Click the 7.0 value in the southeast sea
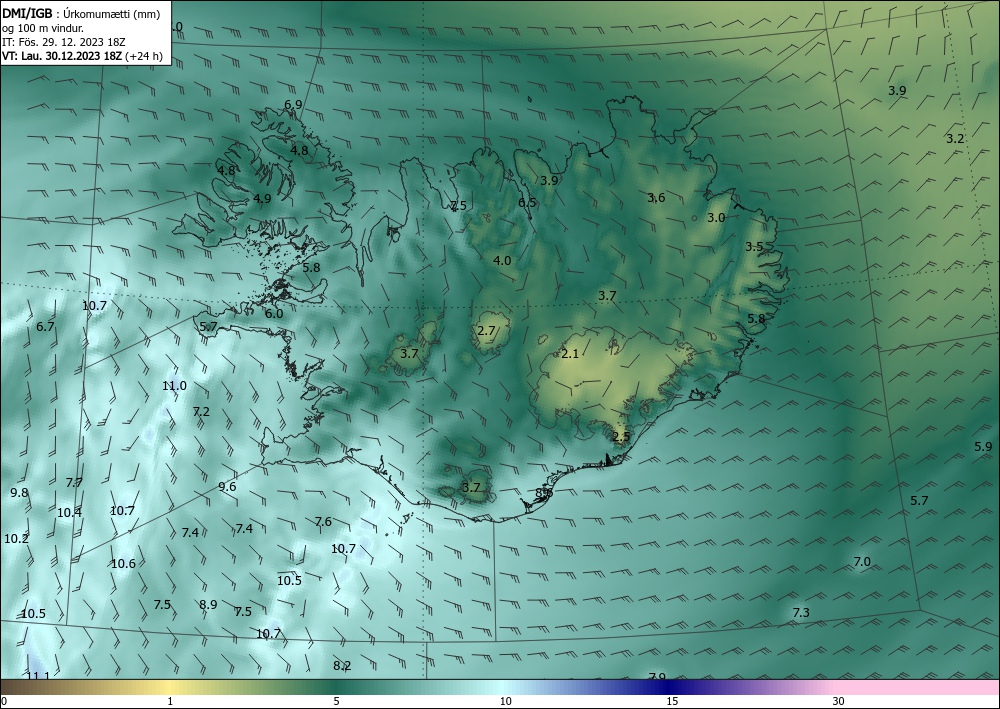The height and width of the screenshot is (709, 1000). click(x=862, y=562)
